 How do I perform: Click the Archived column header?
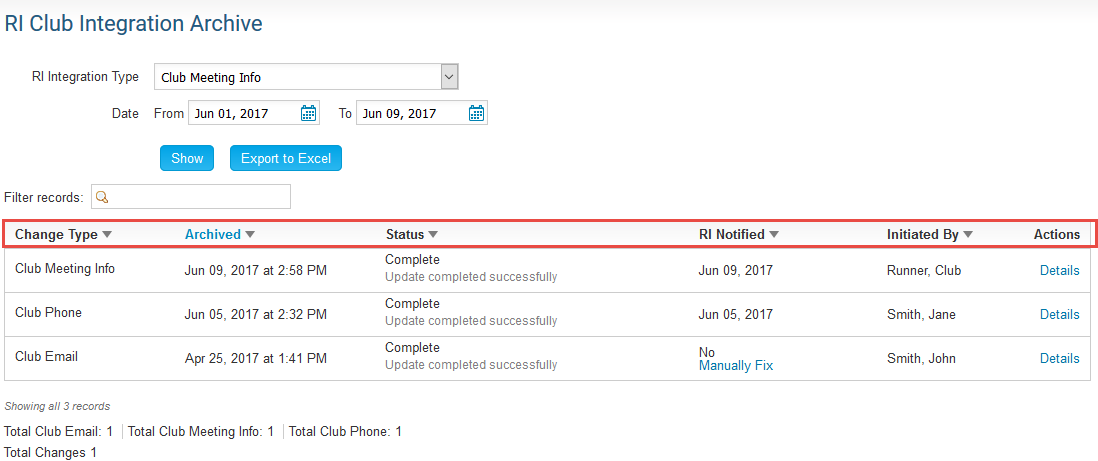[x=213, y=235]
